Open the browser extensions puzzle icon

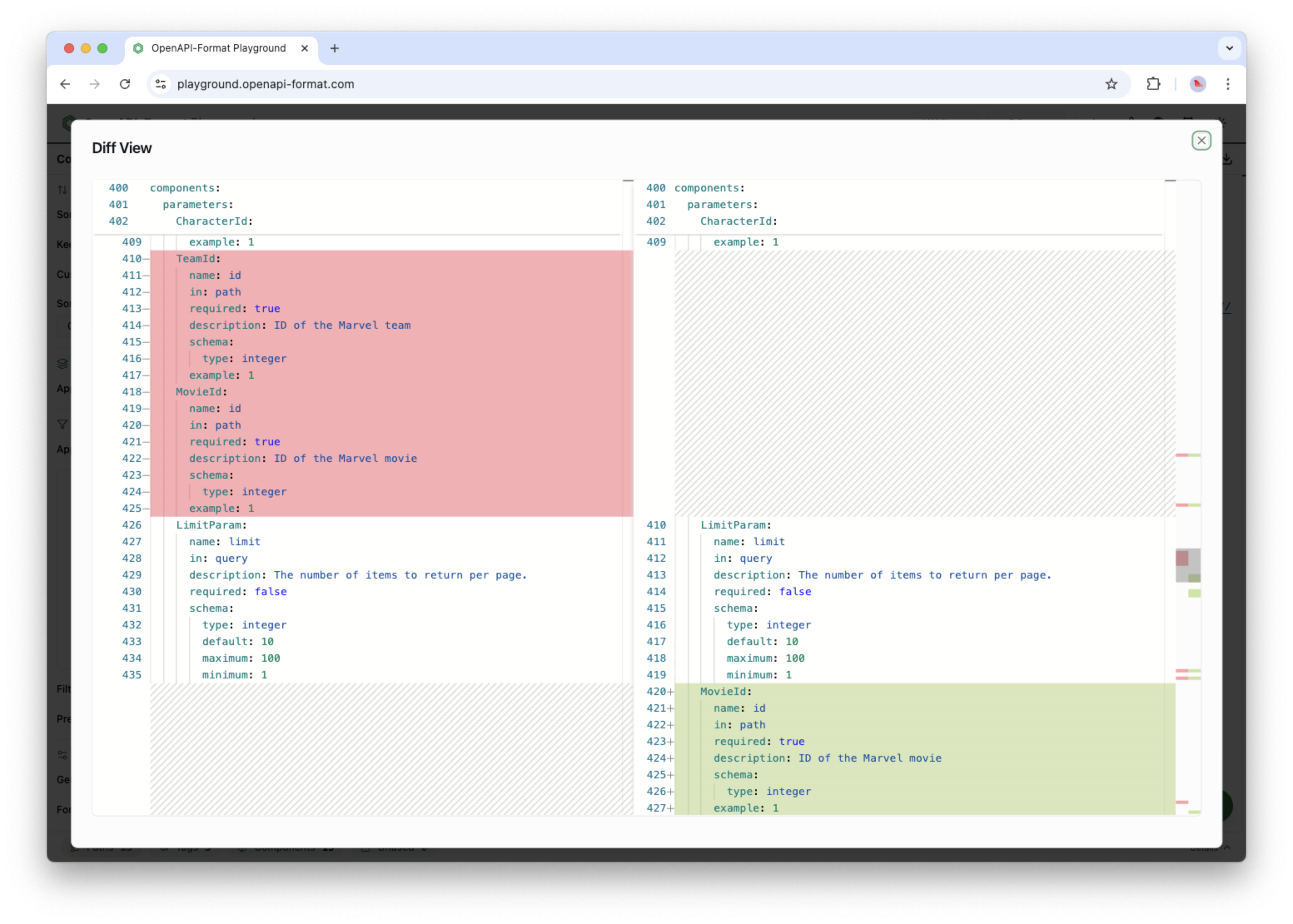(1154, 84)
